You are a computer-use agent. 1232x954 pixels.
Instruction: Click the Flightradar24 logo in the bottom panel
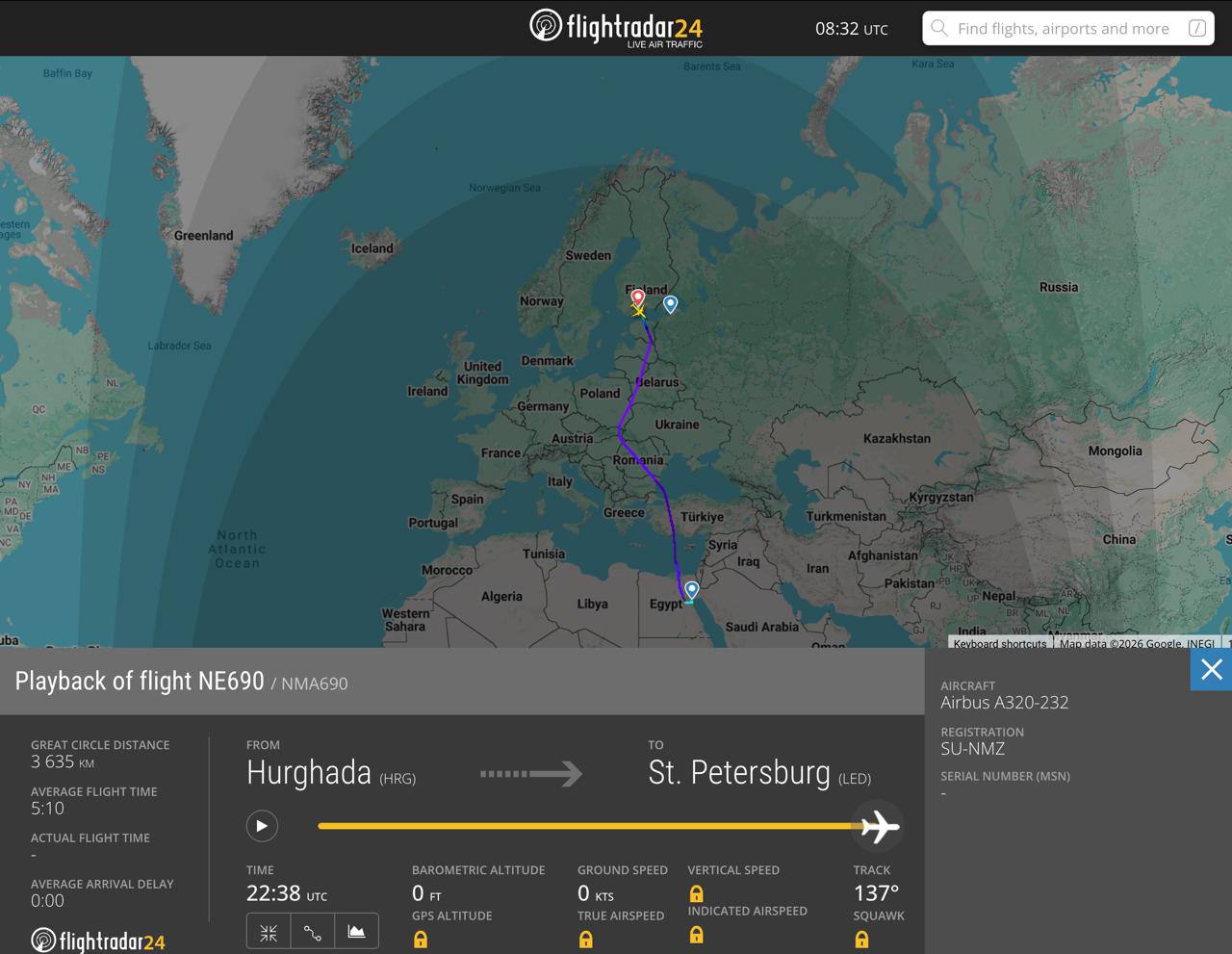click(98, 941)
